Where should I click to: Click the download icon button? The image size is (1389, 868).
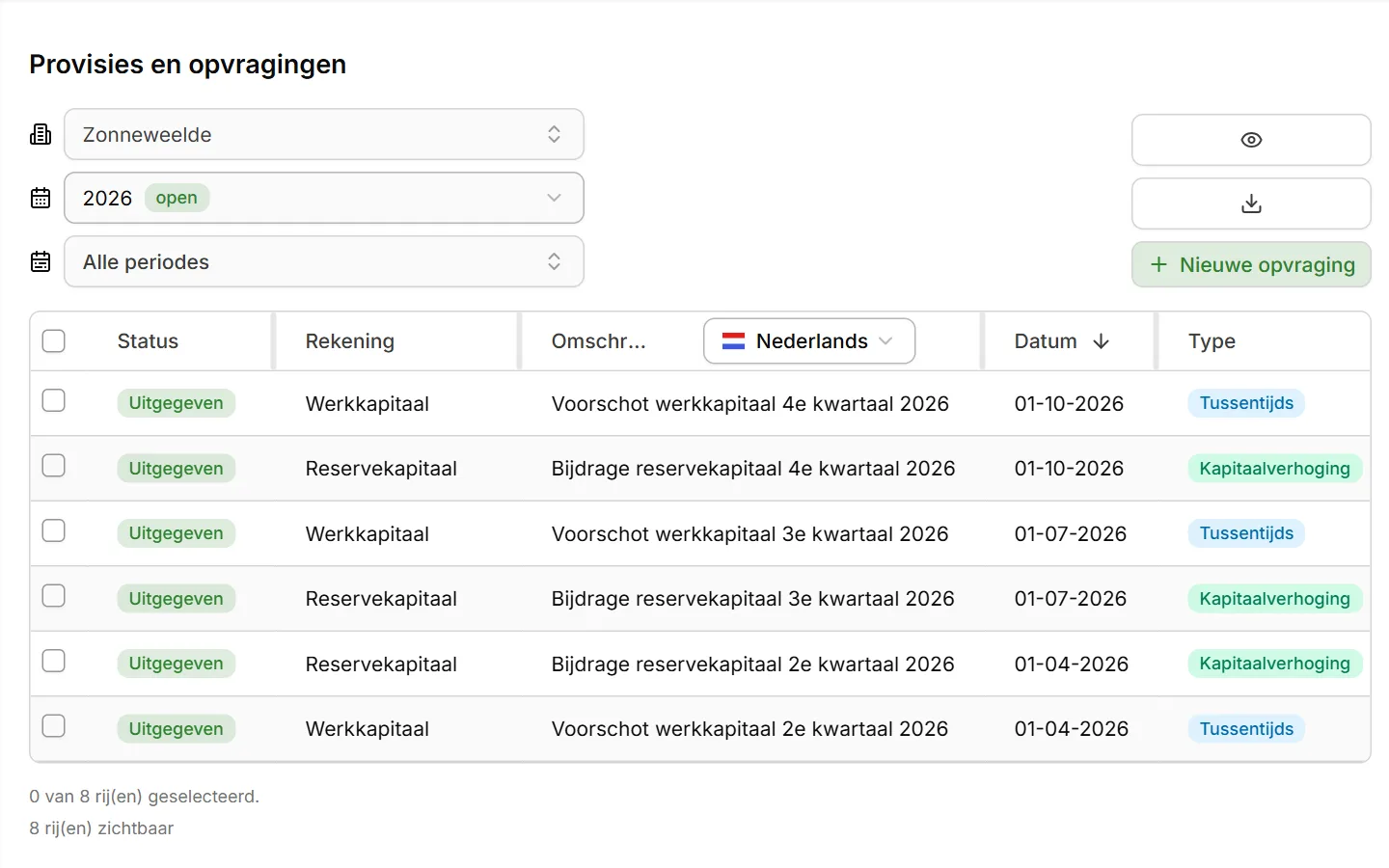click(1251, 203)
